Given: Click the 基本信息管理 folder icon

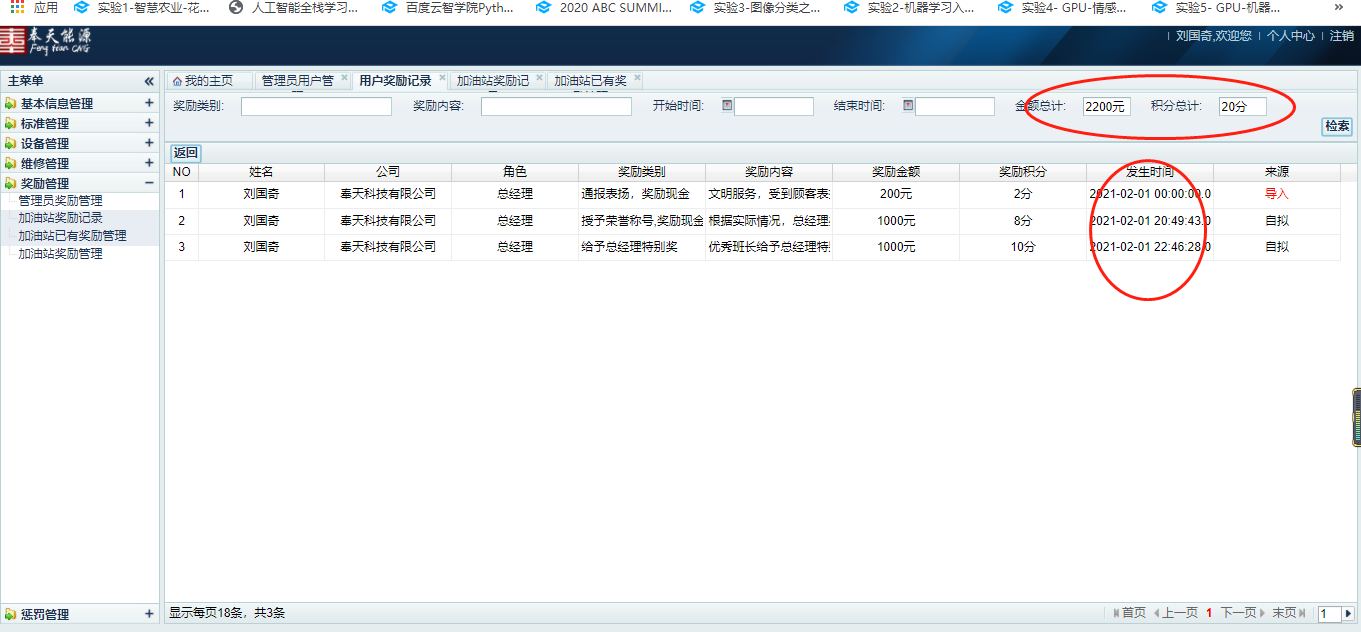Looking at the screenshot, I should pyautogui.click(x=10, y=104).
